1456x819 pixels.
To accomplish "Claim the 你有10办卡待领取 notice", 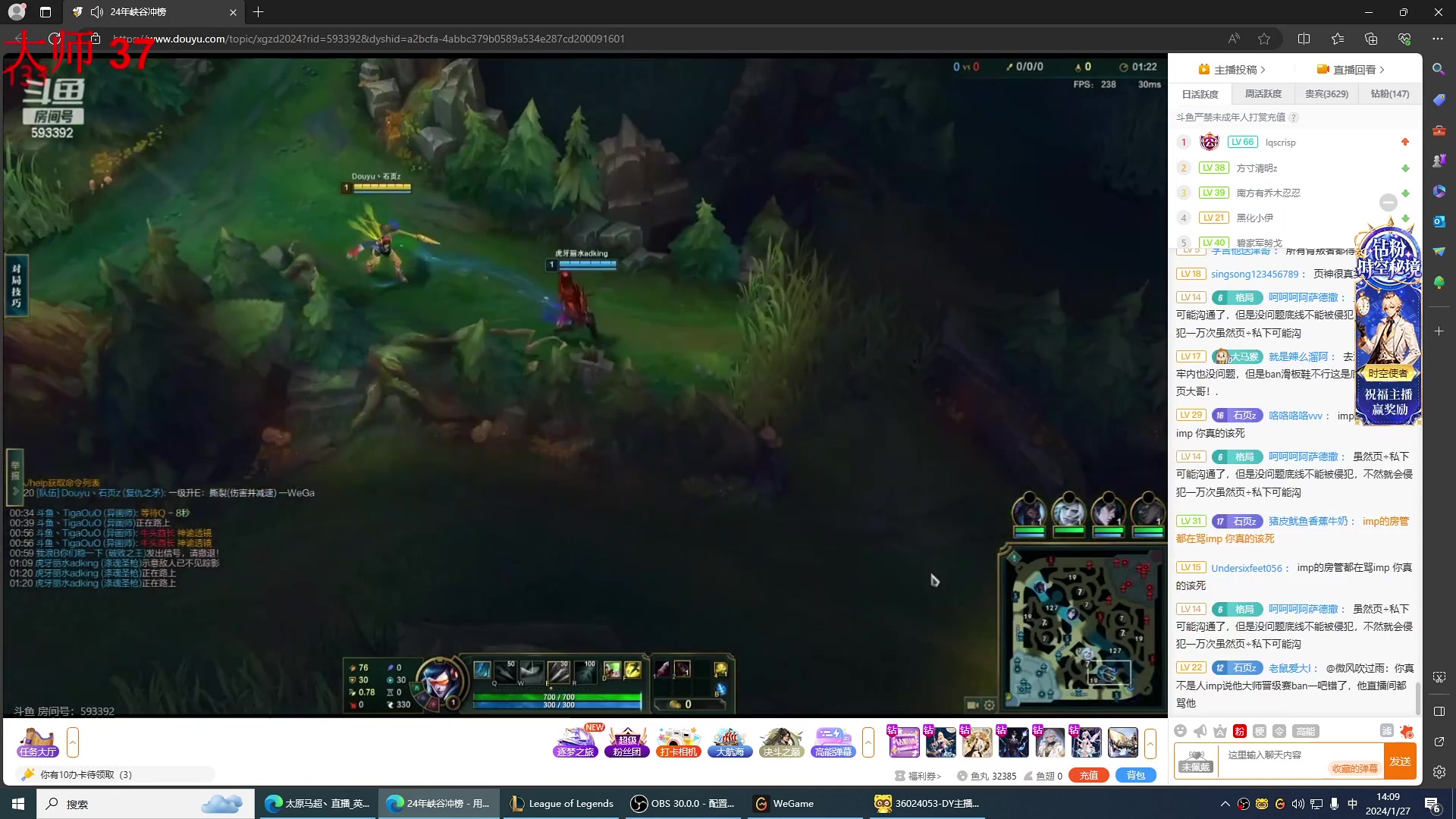I will coord(116,774).
